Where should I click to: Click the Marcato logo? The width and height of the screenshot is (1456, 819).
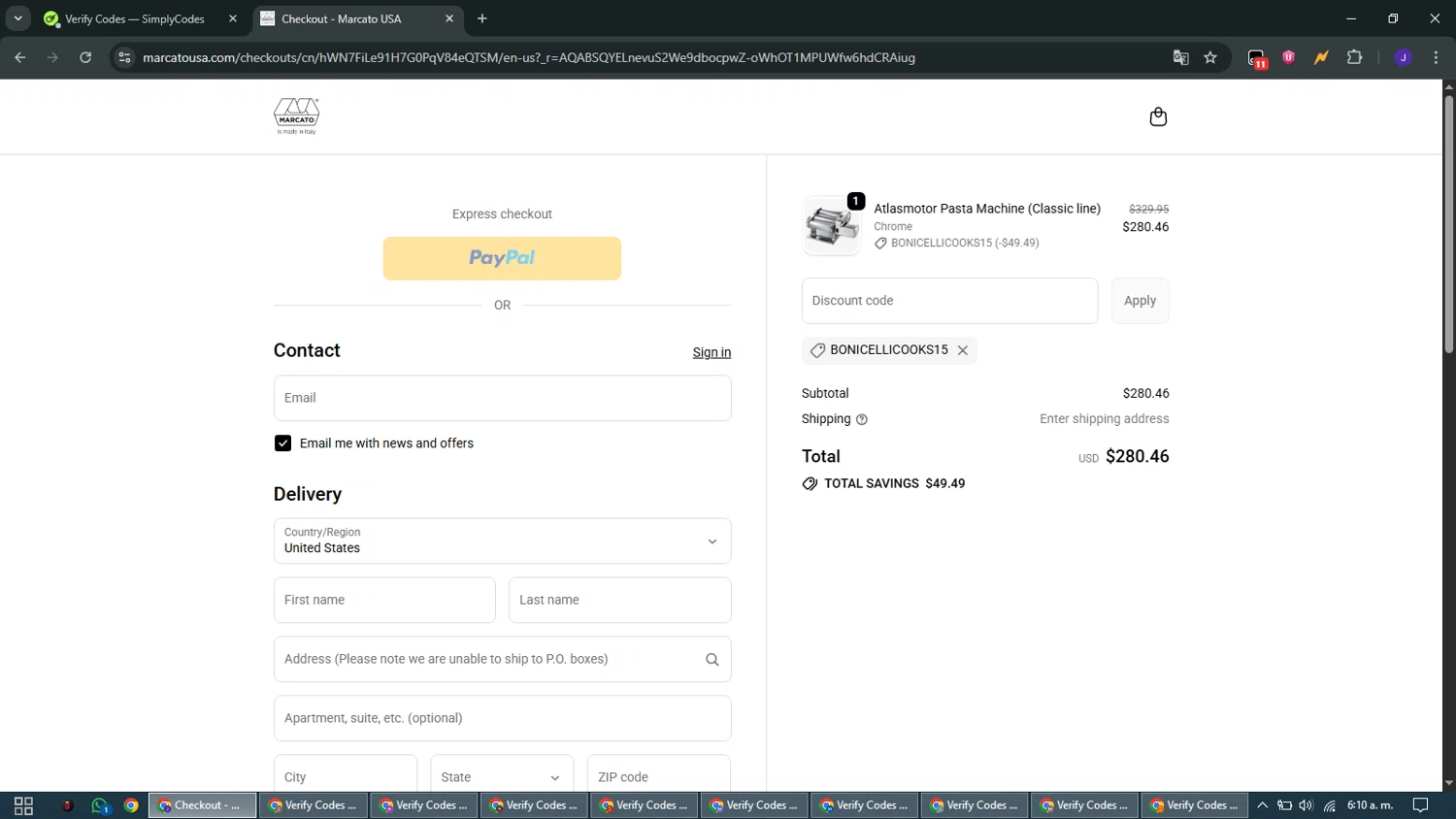296,116
